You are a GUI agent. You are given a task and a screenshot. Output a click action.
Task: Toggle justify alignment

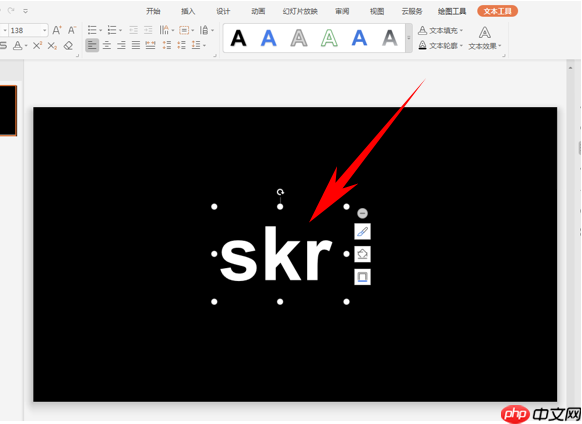point(136,45)
